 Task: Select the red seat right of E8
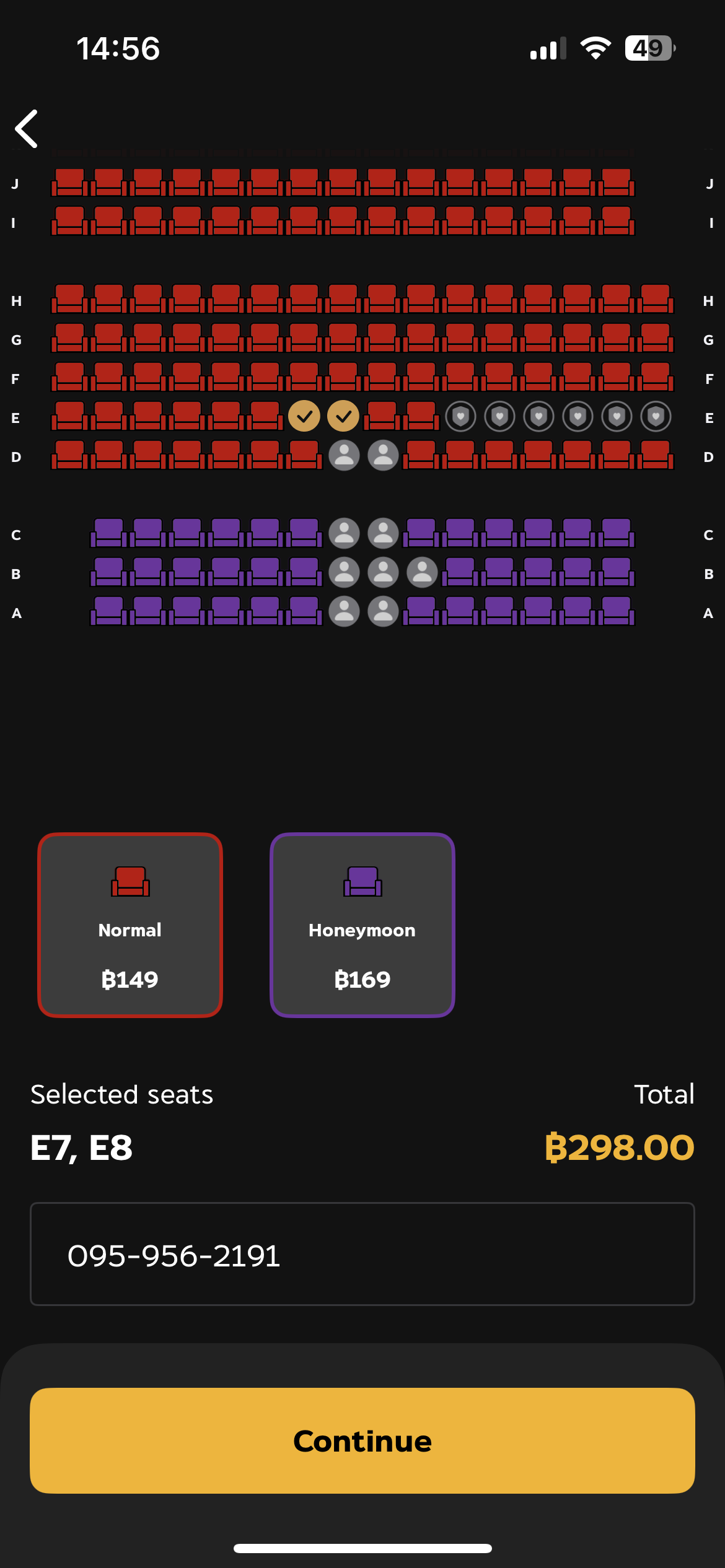(x=382, y=416)
